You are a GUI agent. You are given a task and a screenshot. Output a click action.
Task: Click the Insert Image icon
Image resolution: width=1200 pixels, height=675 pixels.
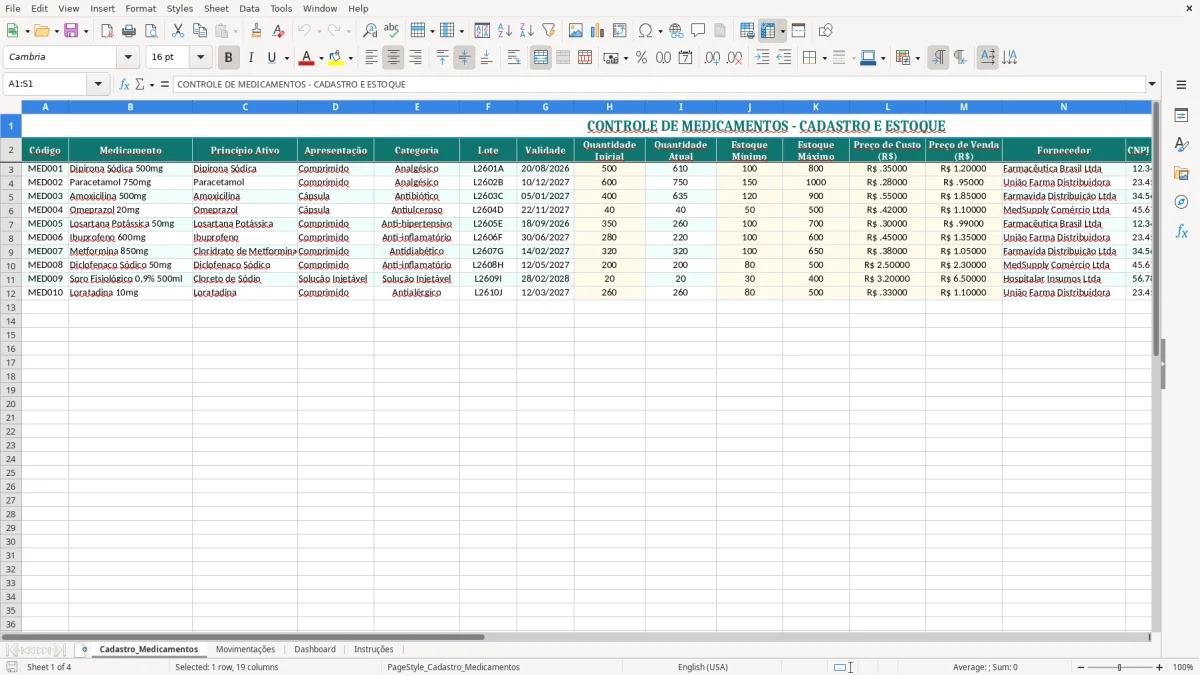tap(576, 31)
